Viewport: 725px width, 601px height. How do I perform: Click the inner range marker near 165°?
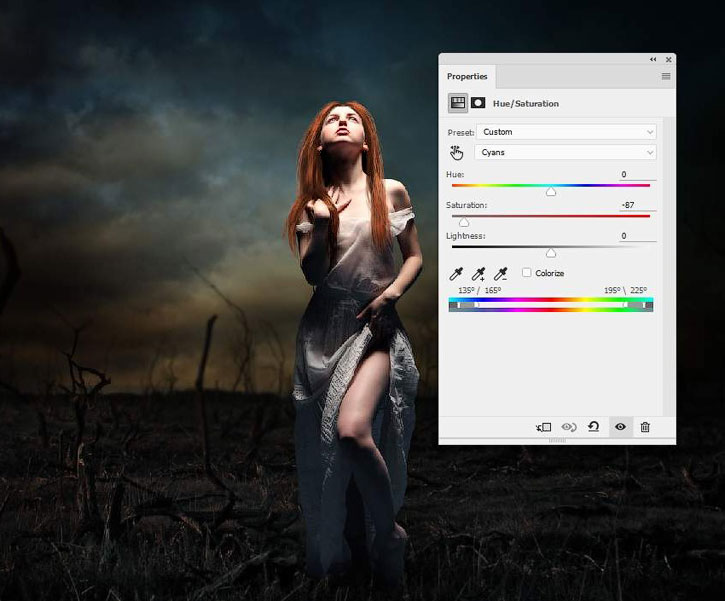click(478, 305)
